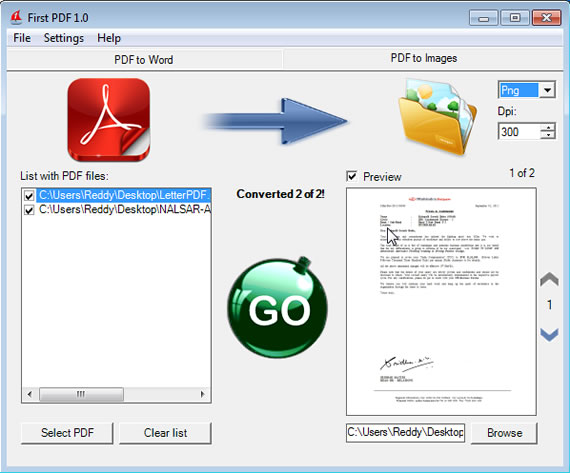The image size is (570, 473).
Task: Click file list scrollbar right arrow
Action: click(x=202, y=394)
